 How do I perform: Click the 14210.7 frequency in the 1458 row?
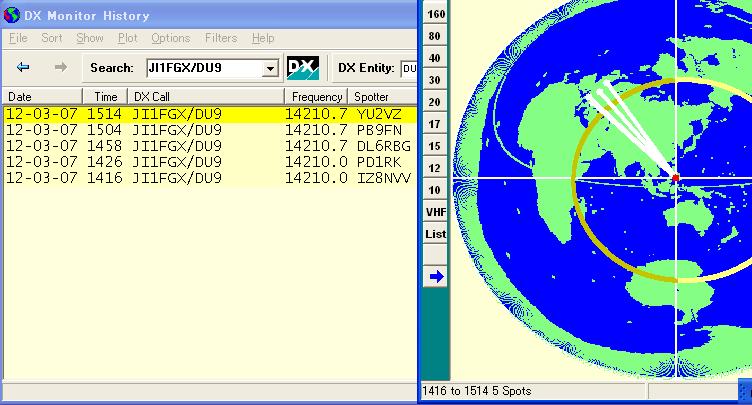point(317,146)
